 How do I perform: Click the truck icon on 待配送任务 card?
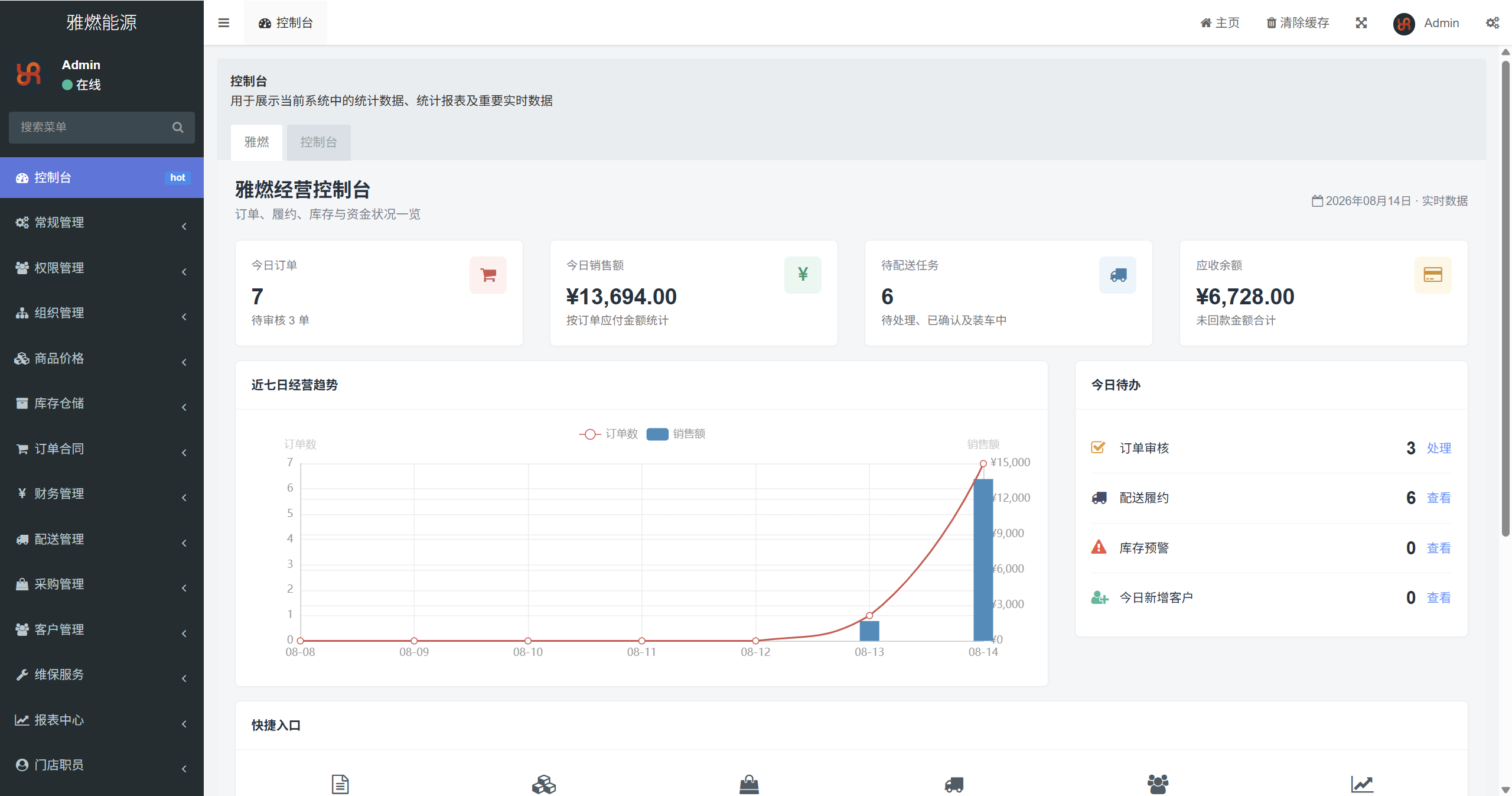tap(1117, 275)
